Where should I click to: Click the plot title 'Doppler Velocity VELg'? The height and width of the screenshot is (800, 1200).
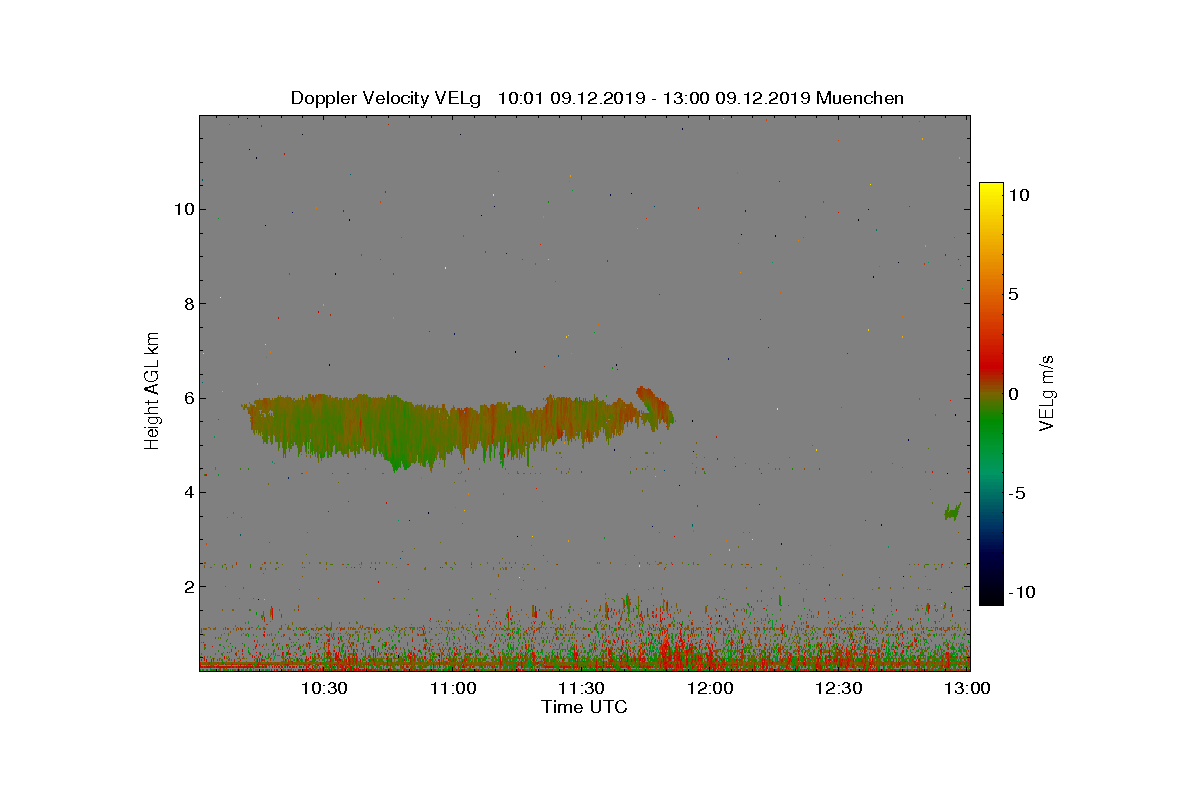click(x=386, y=98)
